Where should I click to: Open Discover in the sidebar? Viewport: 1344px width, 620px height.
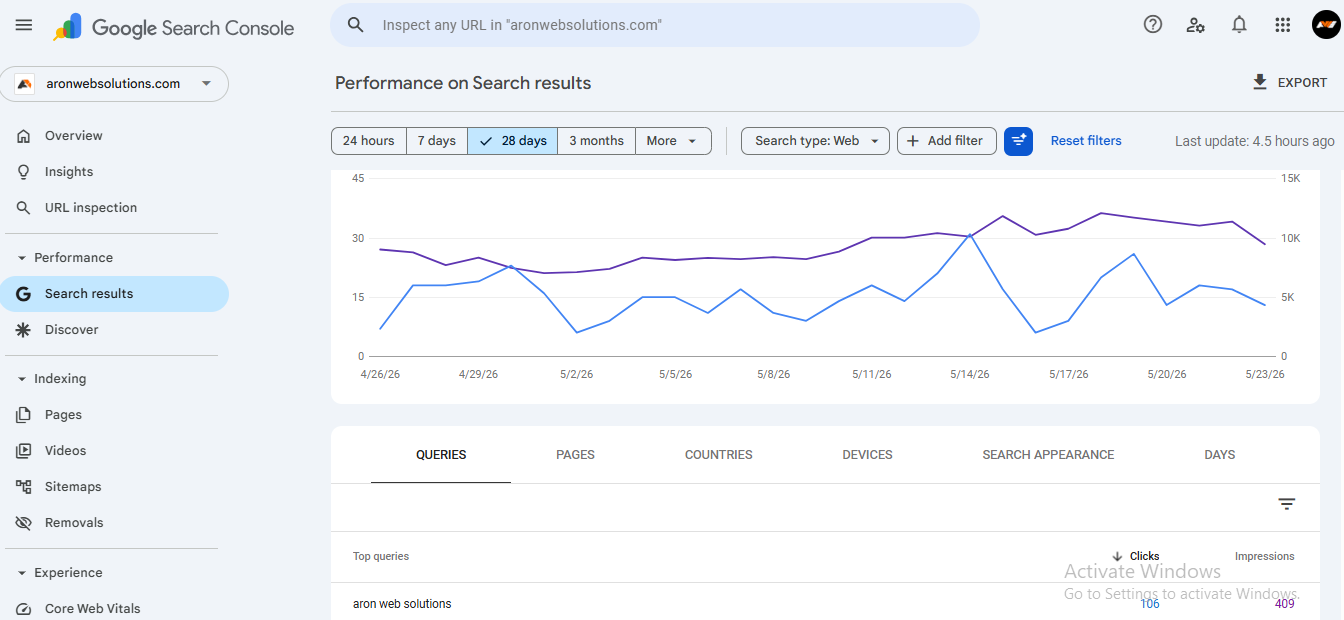[114, 330]
